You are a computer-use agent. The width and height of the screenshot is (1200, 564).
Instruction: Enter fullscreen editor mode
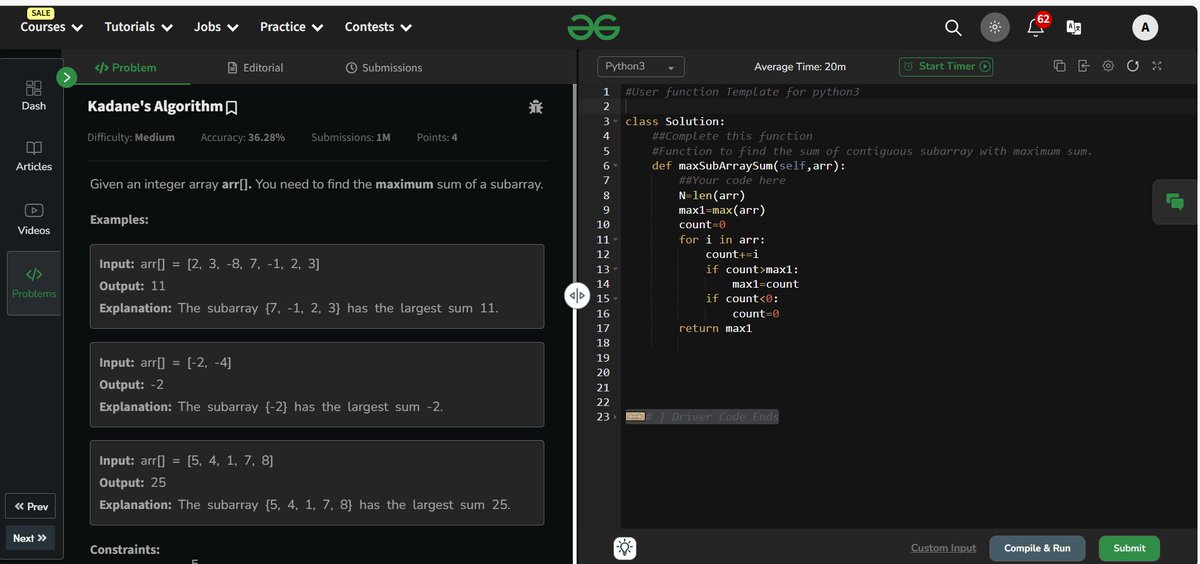coord(1157,66)
